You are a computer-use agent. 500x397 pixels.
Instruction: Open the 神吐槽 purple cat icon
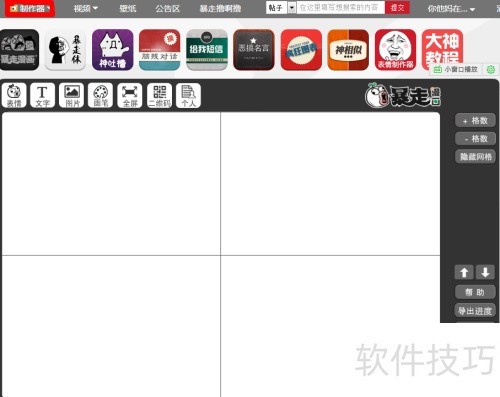point(113,50)
